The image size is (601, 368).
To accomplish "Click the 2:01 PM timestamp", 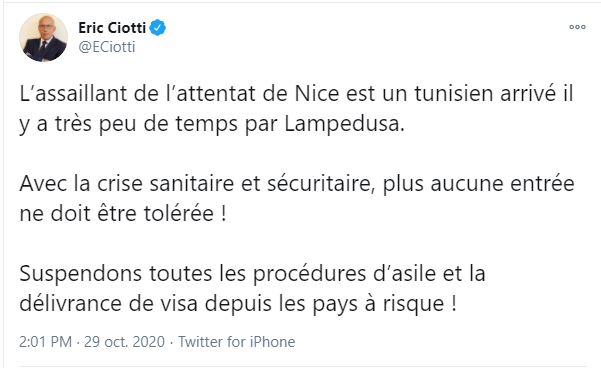I will pos(45,342).
